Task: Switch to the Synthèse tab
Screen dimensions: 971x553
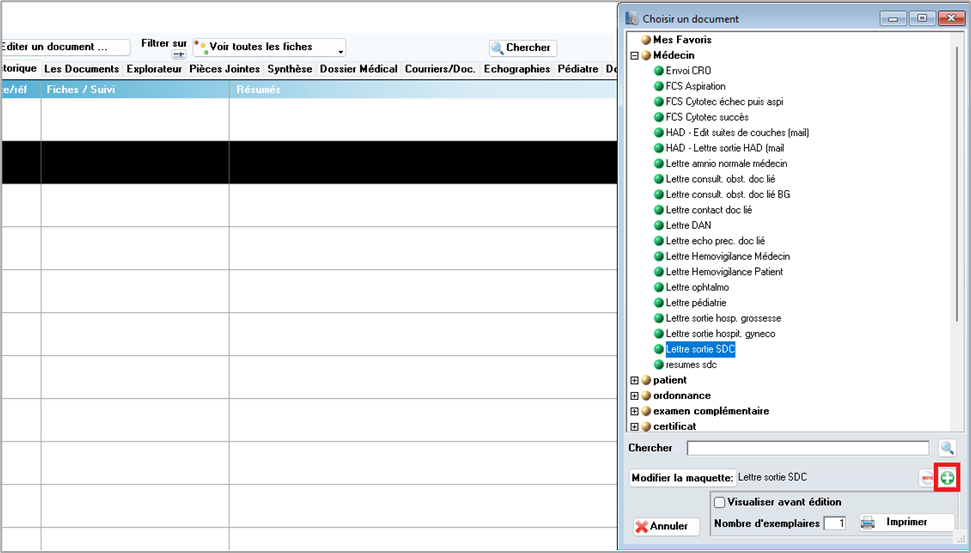Action: tap(290, 69)
